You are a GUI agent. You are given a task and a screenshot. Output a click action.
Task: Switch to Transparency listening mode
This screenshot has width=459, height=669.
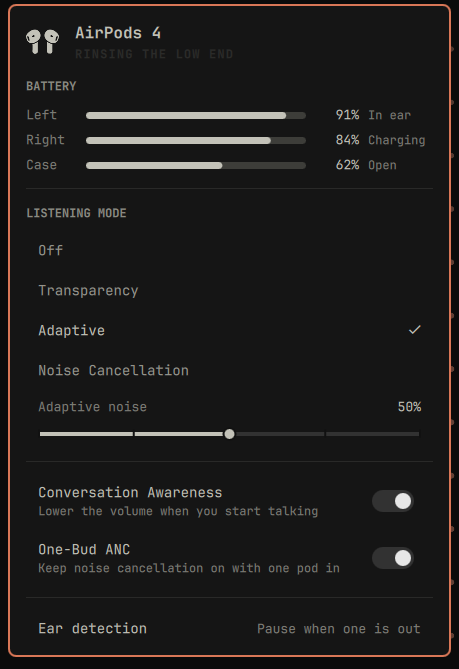point(230,291)
